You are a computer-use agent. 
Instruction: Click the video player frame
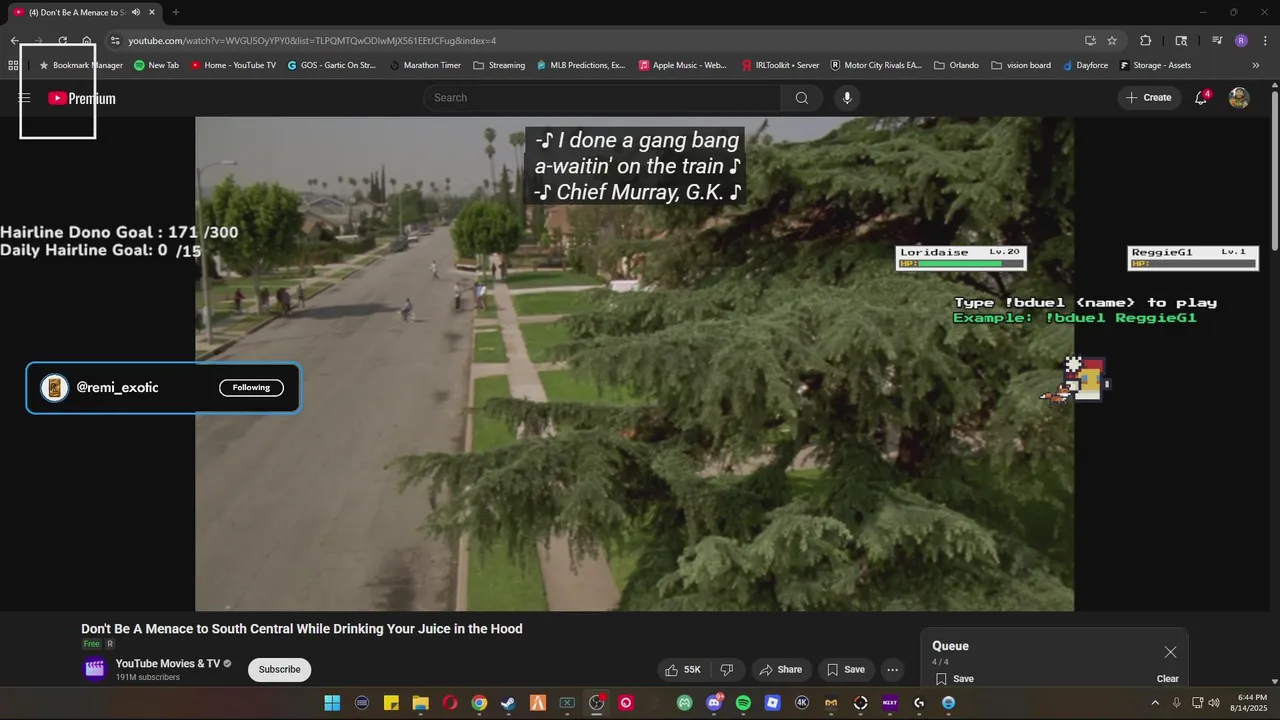point(634,364)
